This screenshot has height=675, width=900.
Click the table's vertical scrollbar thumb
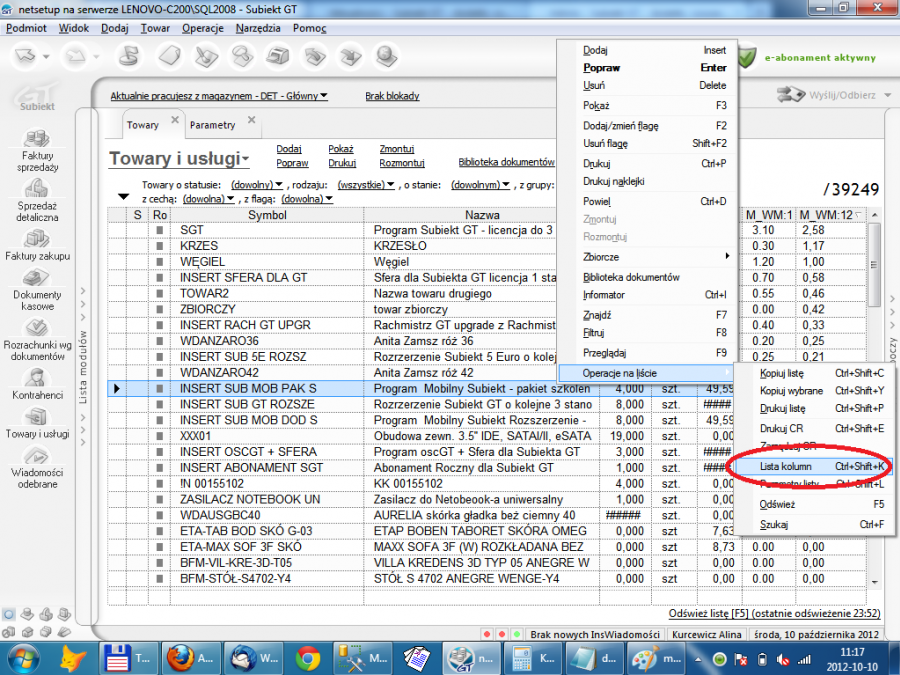click(874, 265)
